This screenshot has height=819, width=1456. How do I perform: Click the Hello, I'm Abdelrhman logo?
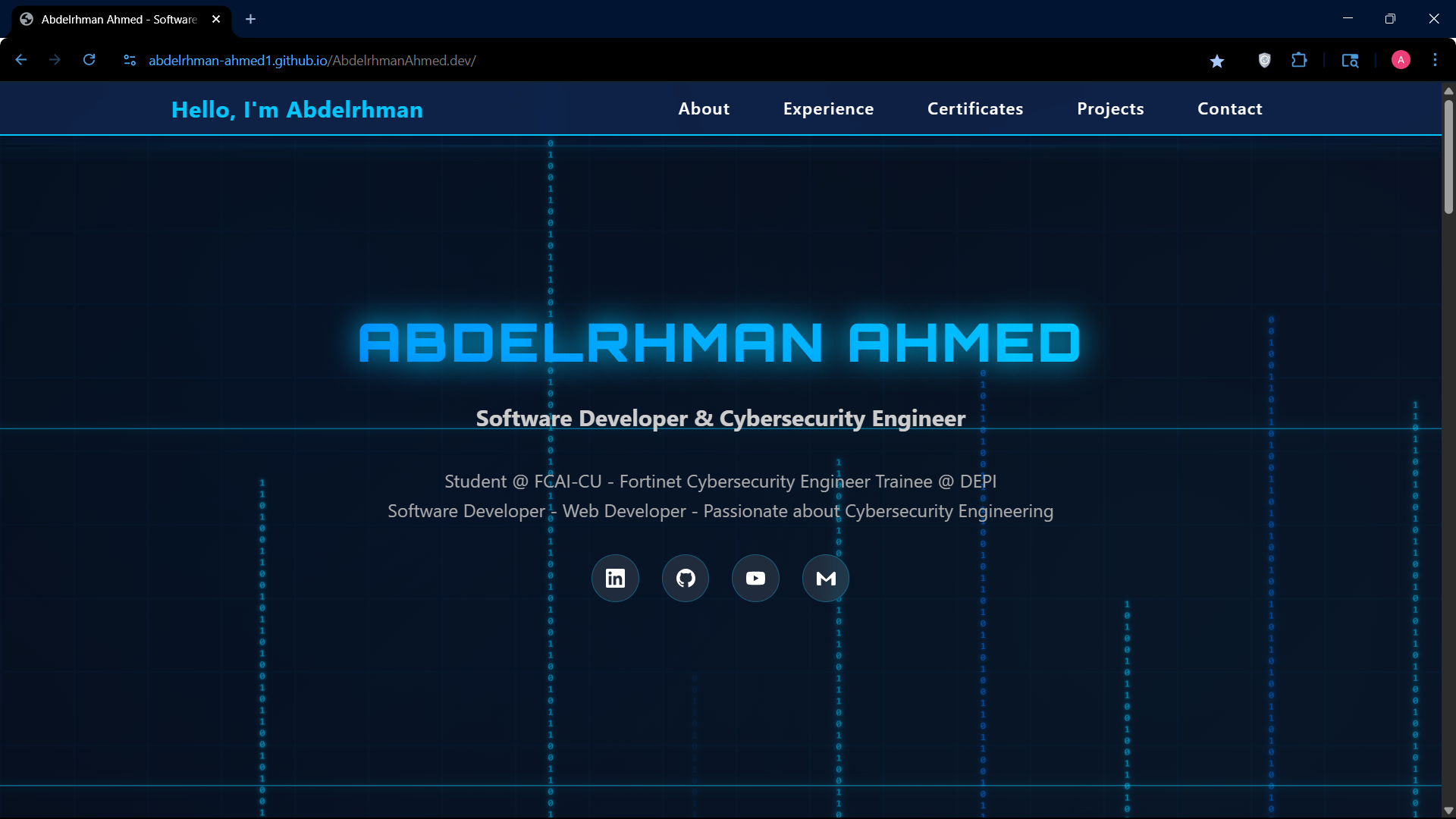tap(297, 110)
